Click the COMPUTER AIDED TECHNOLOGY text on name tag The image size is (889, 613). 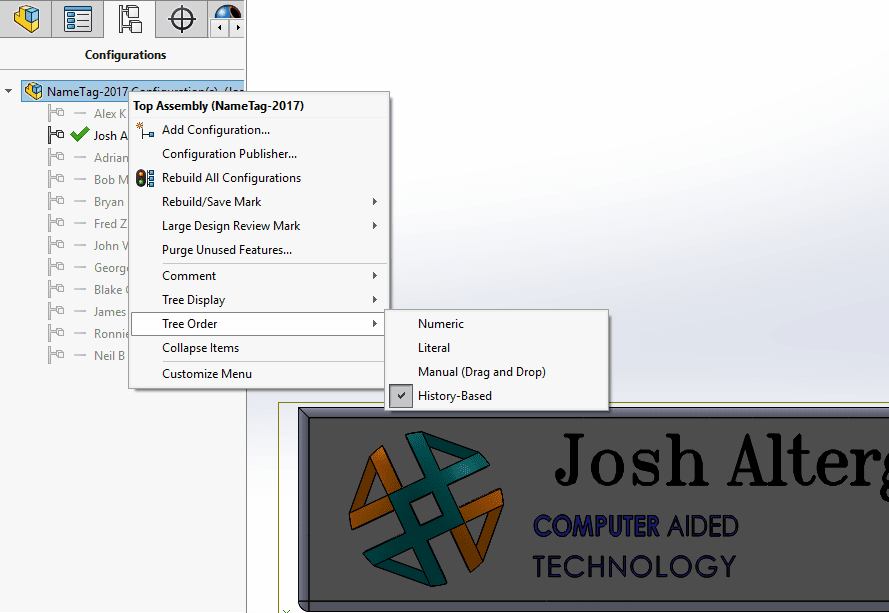(x=635, y=546)
